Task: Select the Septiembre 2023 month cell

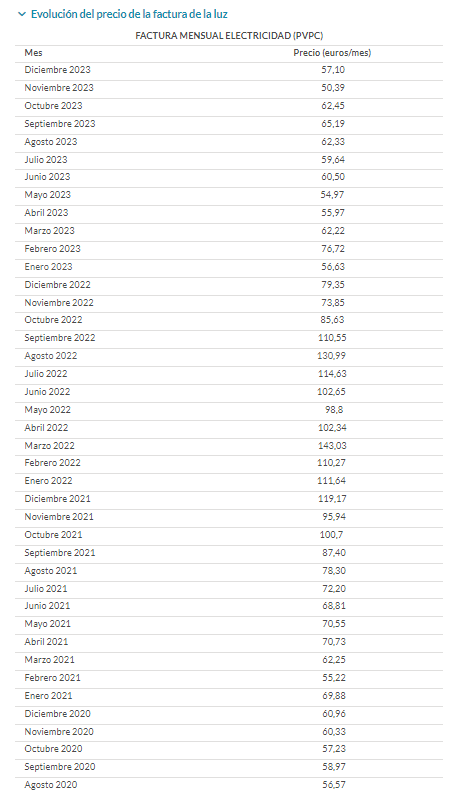Action: pos(60,124)
